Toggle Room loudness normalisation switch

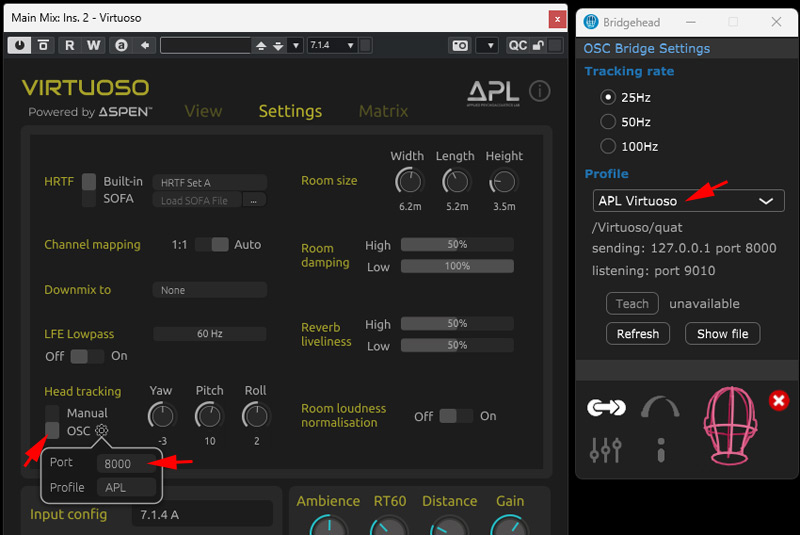457,416
